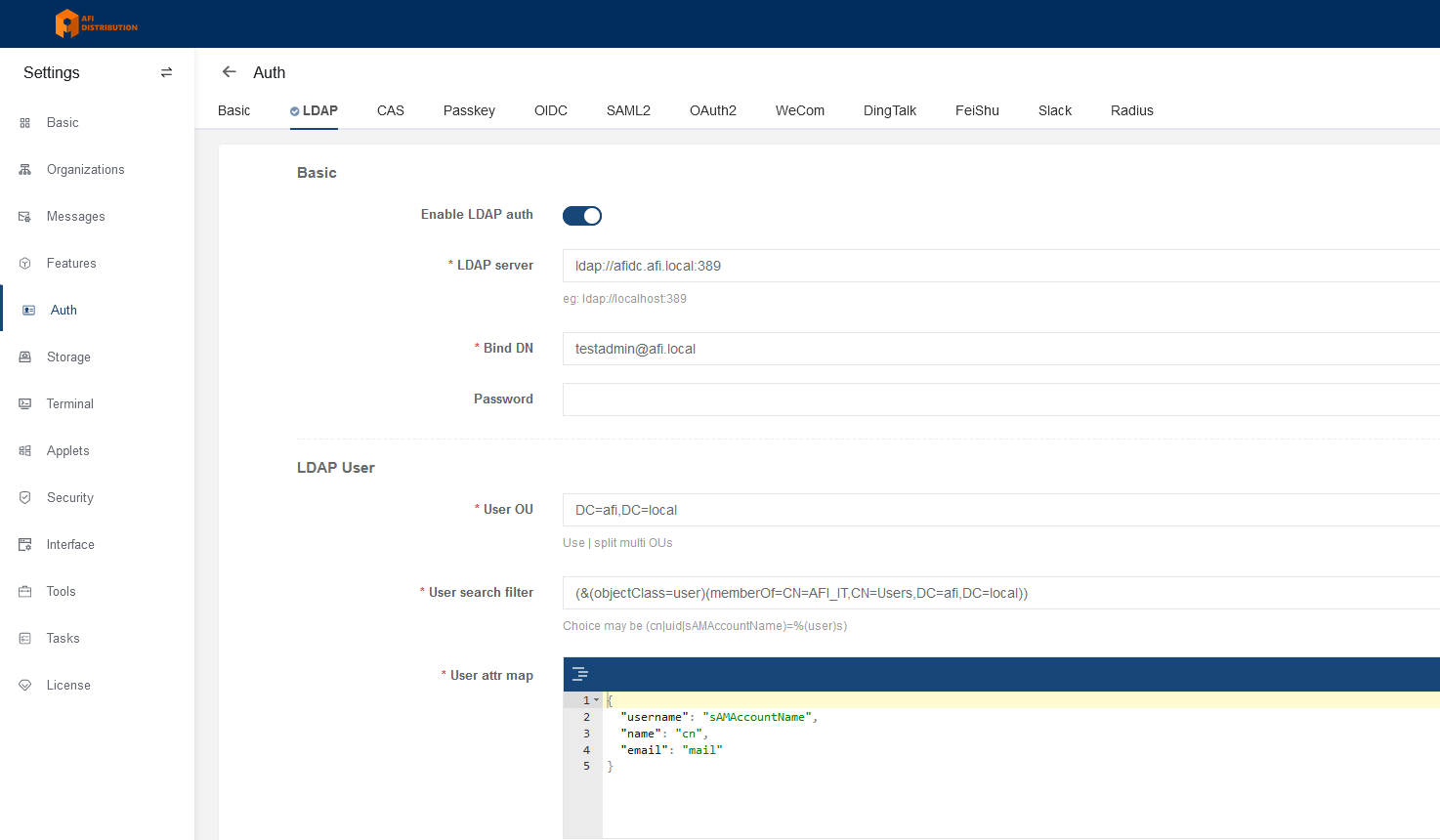Click line number 5 in JSON editor gutter
Viewport: 1440px width, 840px height.
point(586,767)
